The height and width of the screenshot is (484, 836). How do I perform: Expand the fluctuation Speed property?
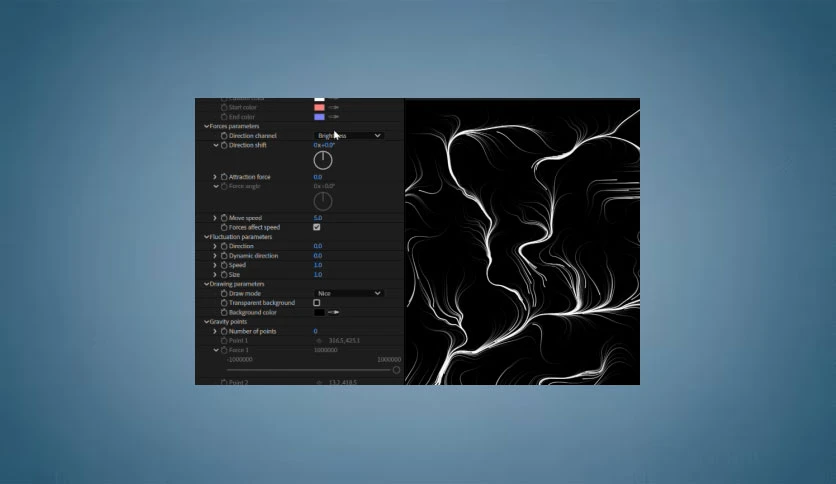click(215, 265)
